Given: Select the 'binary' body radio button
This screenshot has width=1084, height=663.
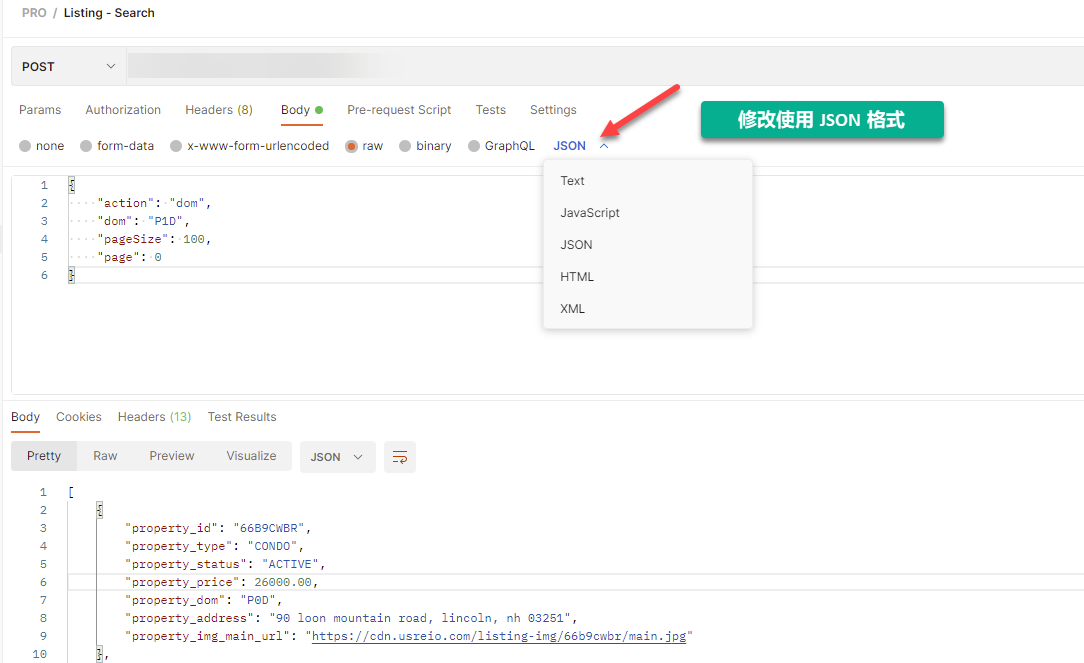Looking at the screenshot, I should [x=405, y=146].
